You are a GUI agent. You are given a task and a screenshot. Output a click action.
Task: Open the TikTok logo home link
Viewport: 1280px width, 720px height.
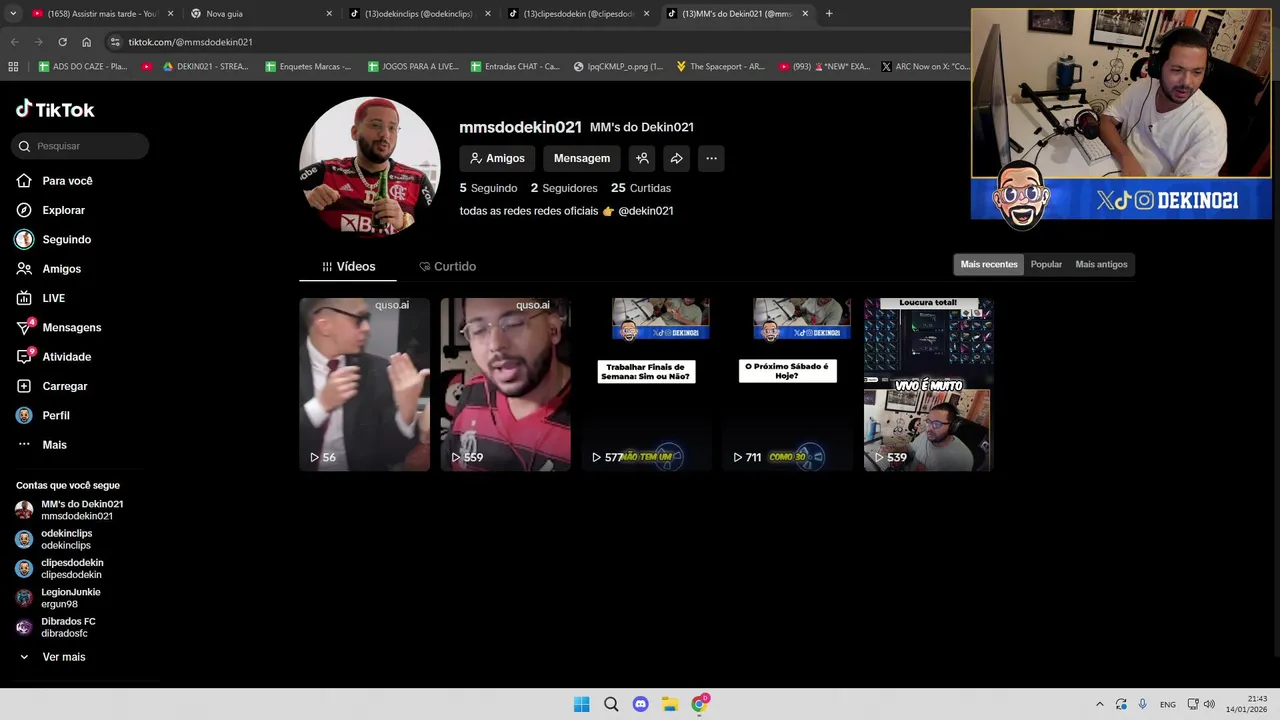pyautogui.click(x=55, y=109)
